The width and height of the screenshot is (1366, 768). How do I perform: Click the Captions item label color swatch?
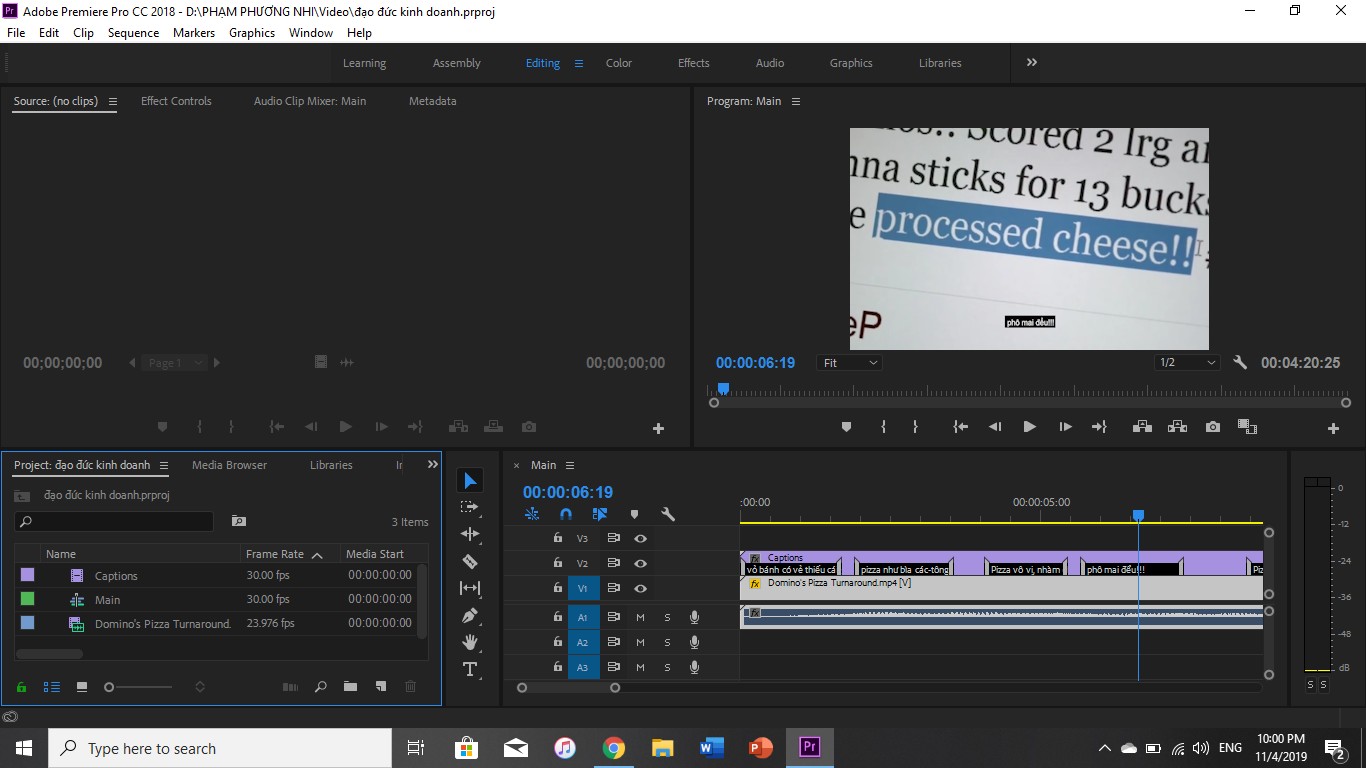[27, 575]
